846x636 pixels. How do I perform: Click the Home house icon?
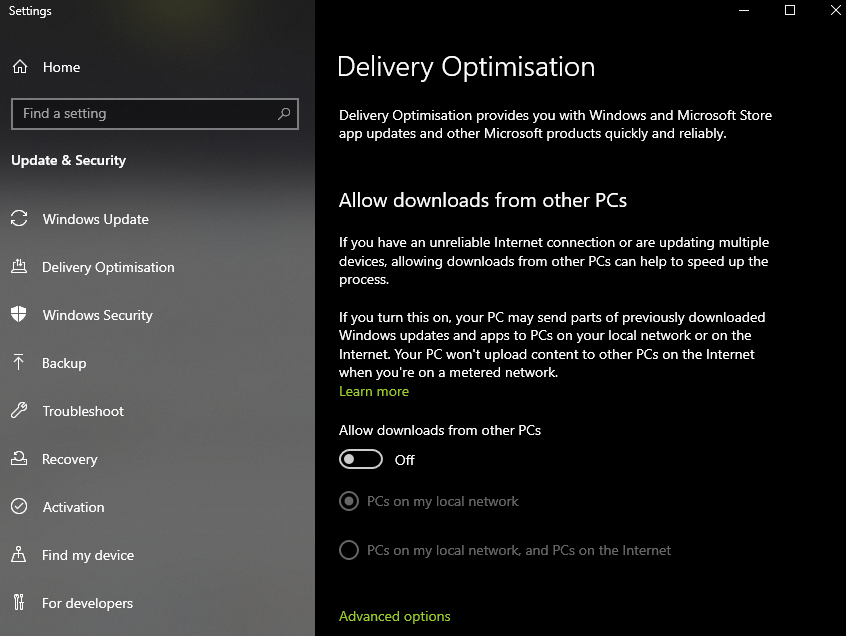point(20,67)
